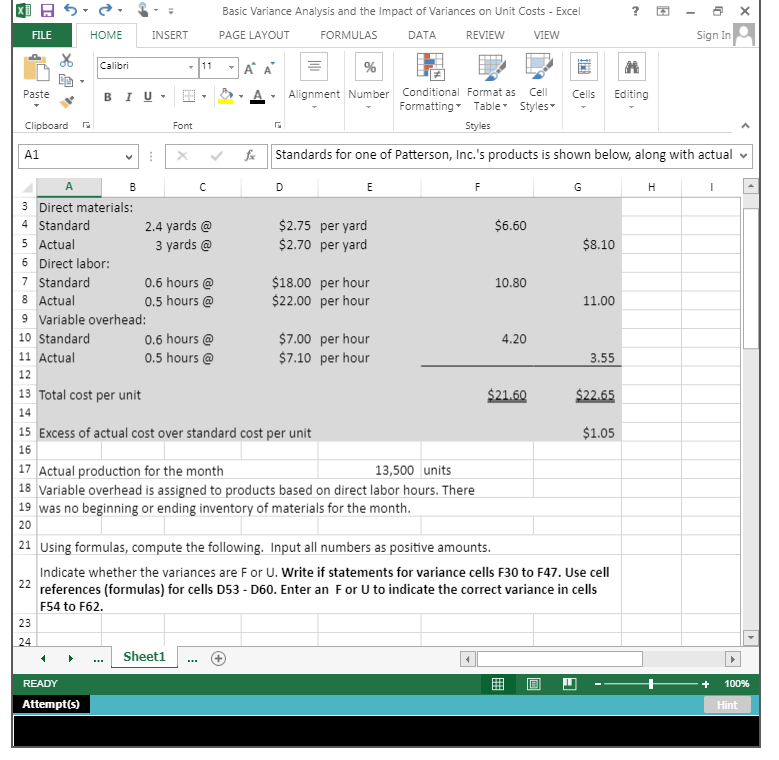Expand the Redo history dropdown arrow
Image resolution: width=779 pixels, height=760 pixels.
[x=120, y=10]
